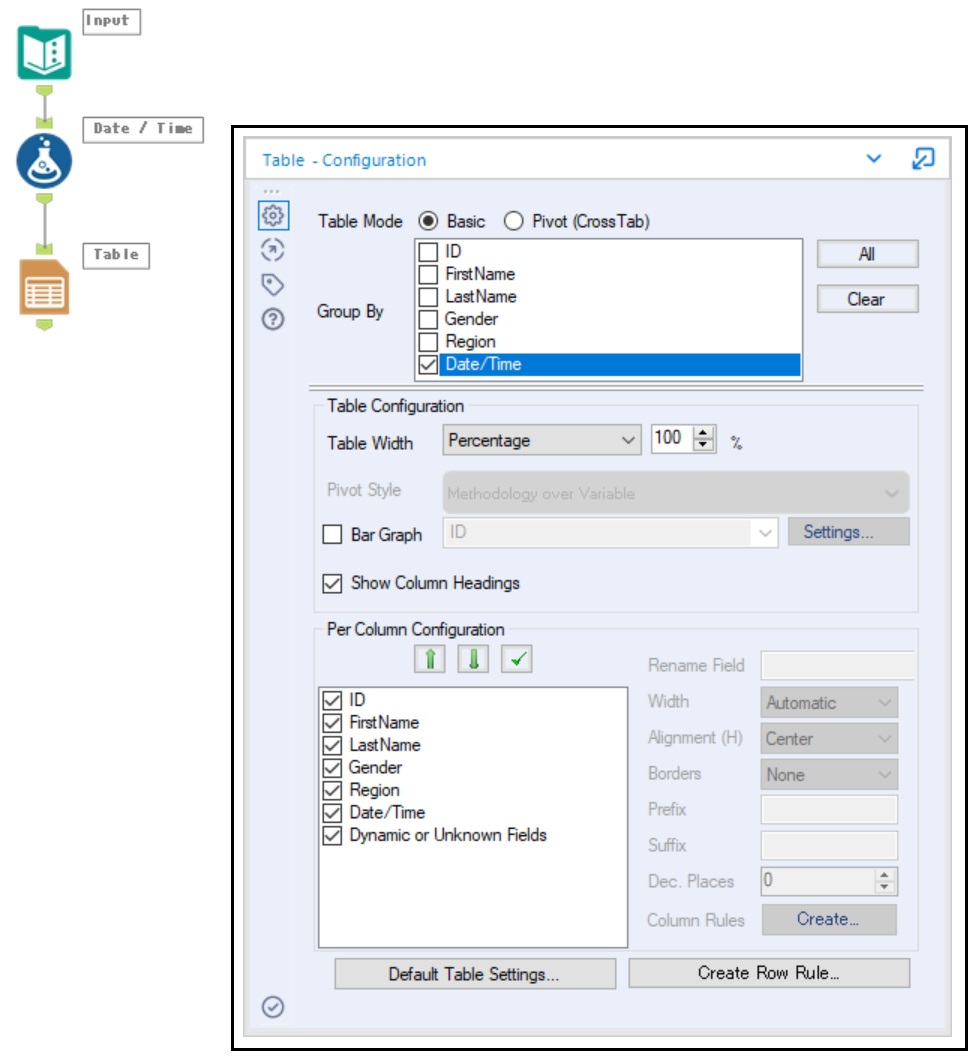Viewport: 980px width, 1060px height.
Task: Toggle Show Column Headings checkbox
Action: point(333,583)
